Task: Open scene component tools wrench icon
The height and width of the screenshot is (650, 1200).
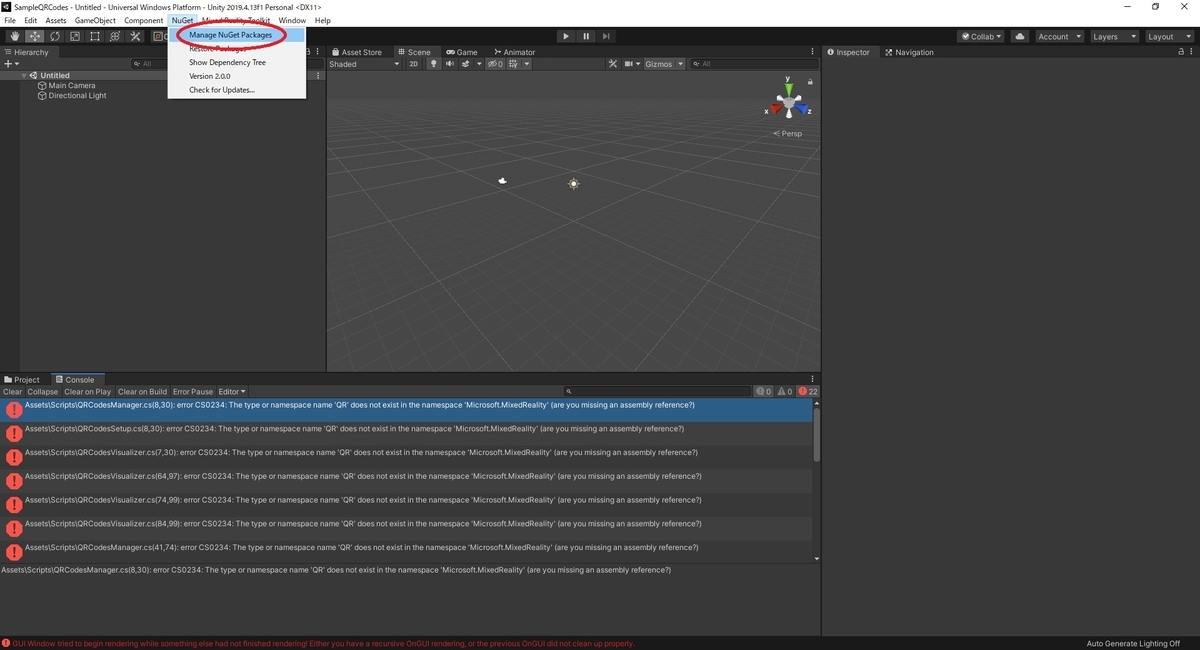Action: (614, 64)
